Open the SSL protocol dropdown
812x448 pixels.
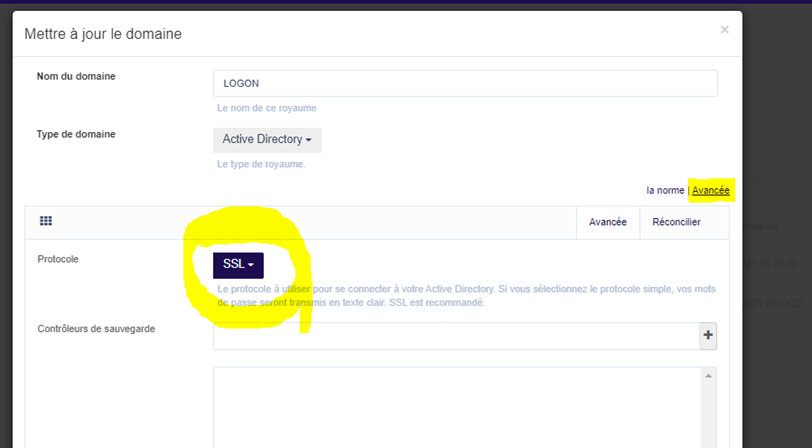click(238, 265)
